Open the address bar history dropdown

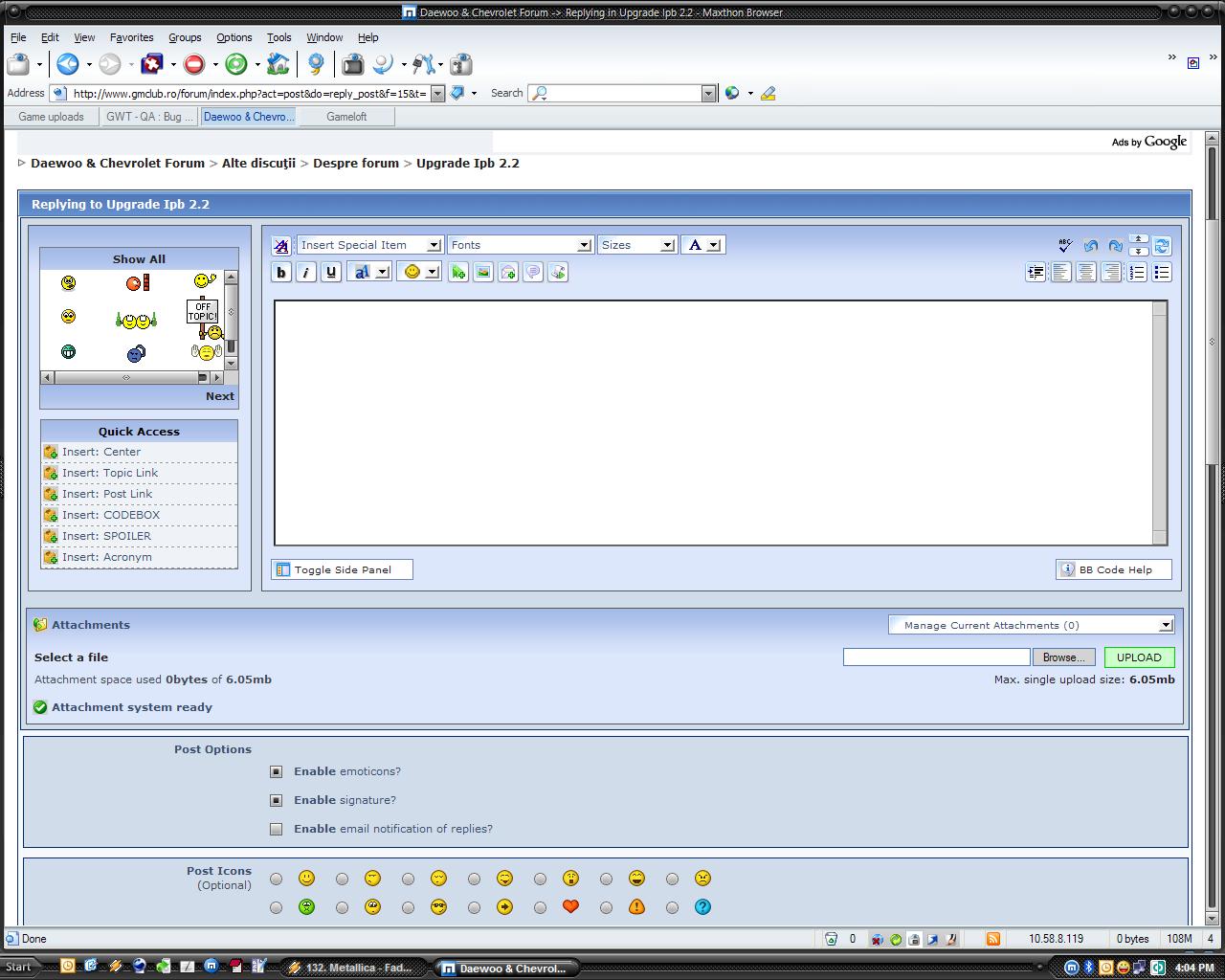coord(437,93)
